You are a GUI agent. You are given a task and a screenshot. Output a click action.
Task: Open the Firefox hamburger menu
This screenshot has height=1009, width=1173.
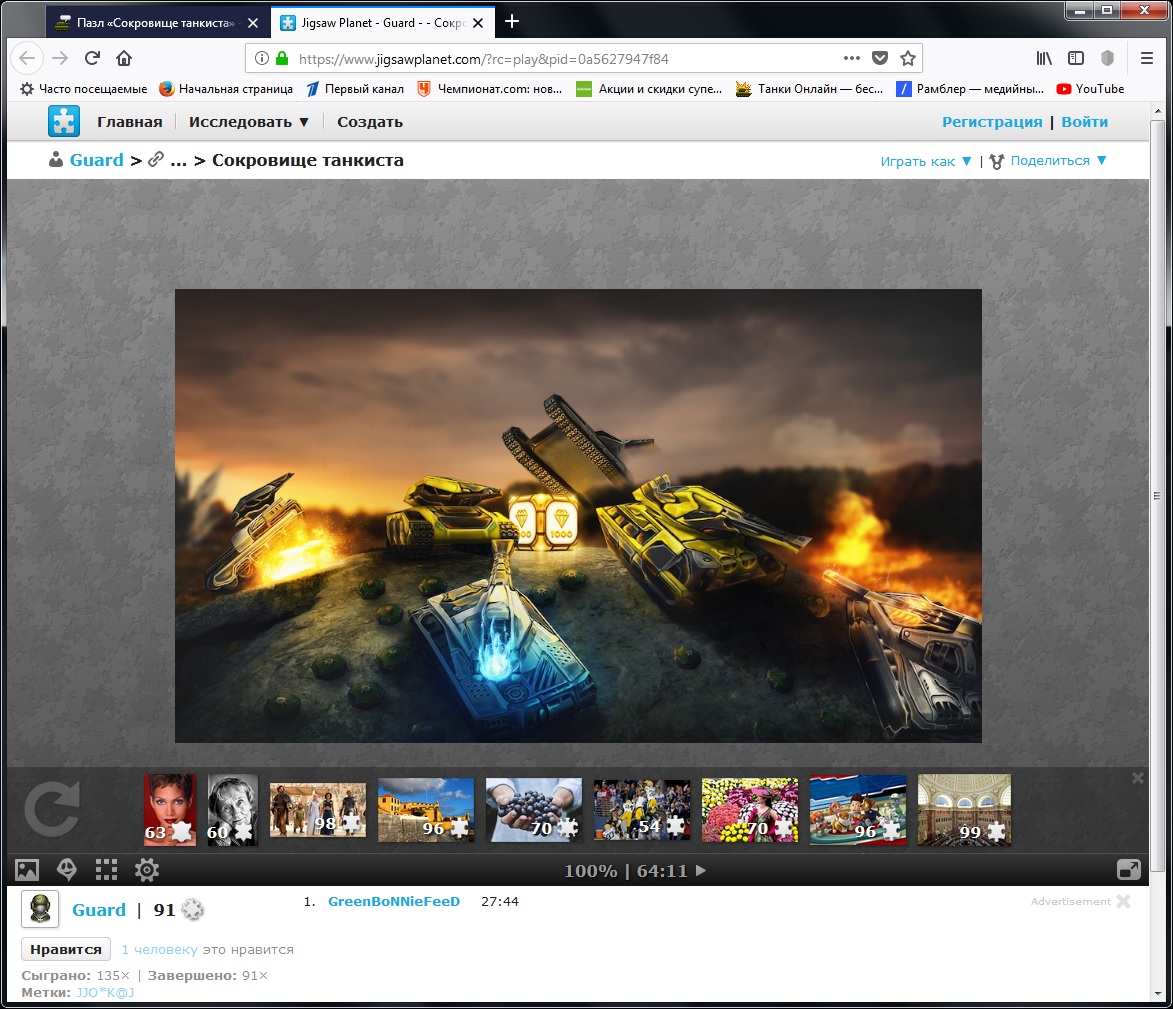(1147, 58)
